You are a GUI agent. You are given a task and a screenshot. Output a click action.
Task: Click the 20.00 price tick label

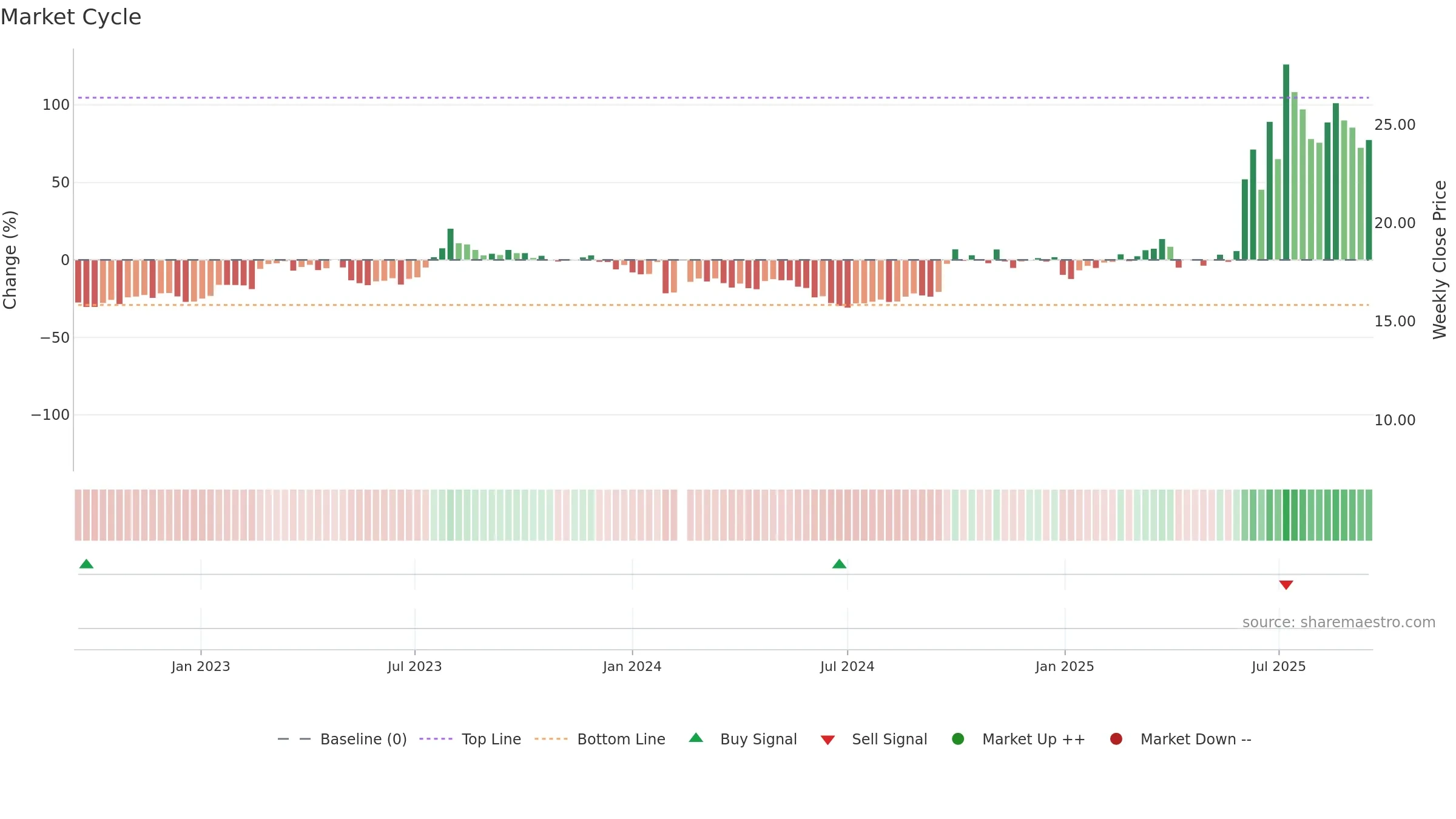click(1395, 223)
